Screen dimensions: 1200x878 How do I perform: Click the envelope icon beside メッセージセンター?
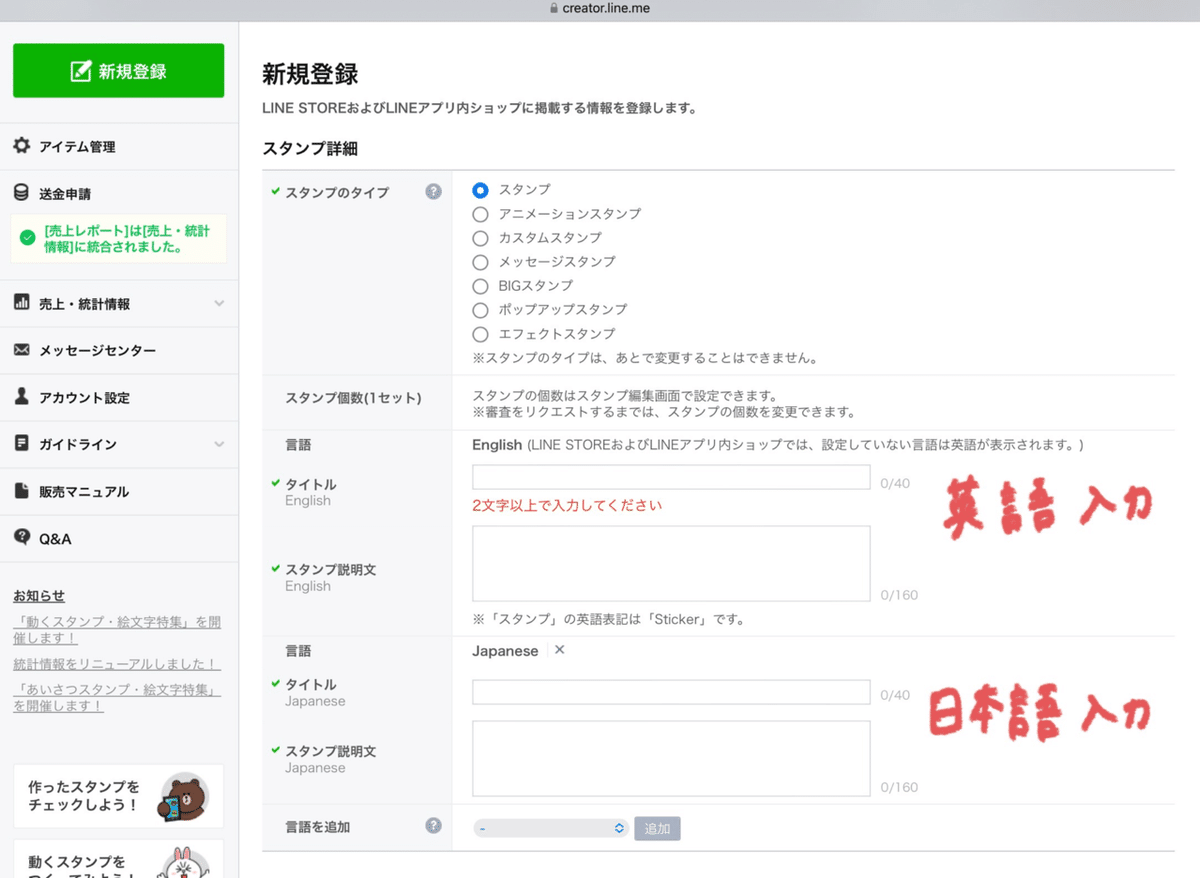(22, 350)
